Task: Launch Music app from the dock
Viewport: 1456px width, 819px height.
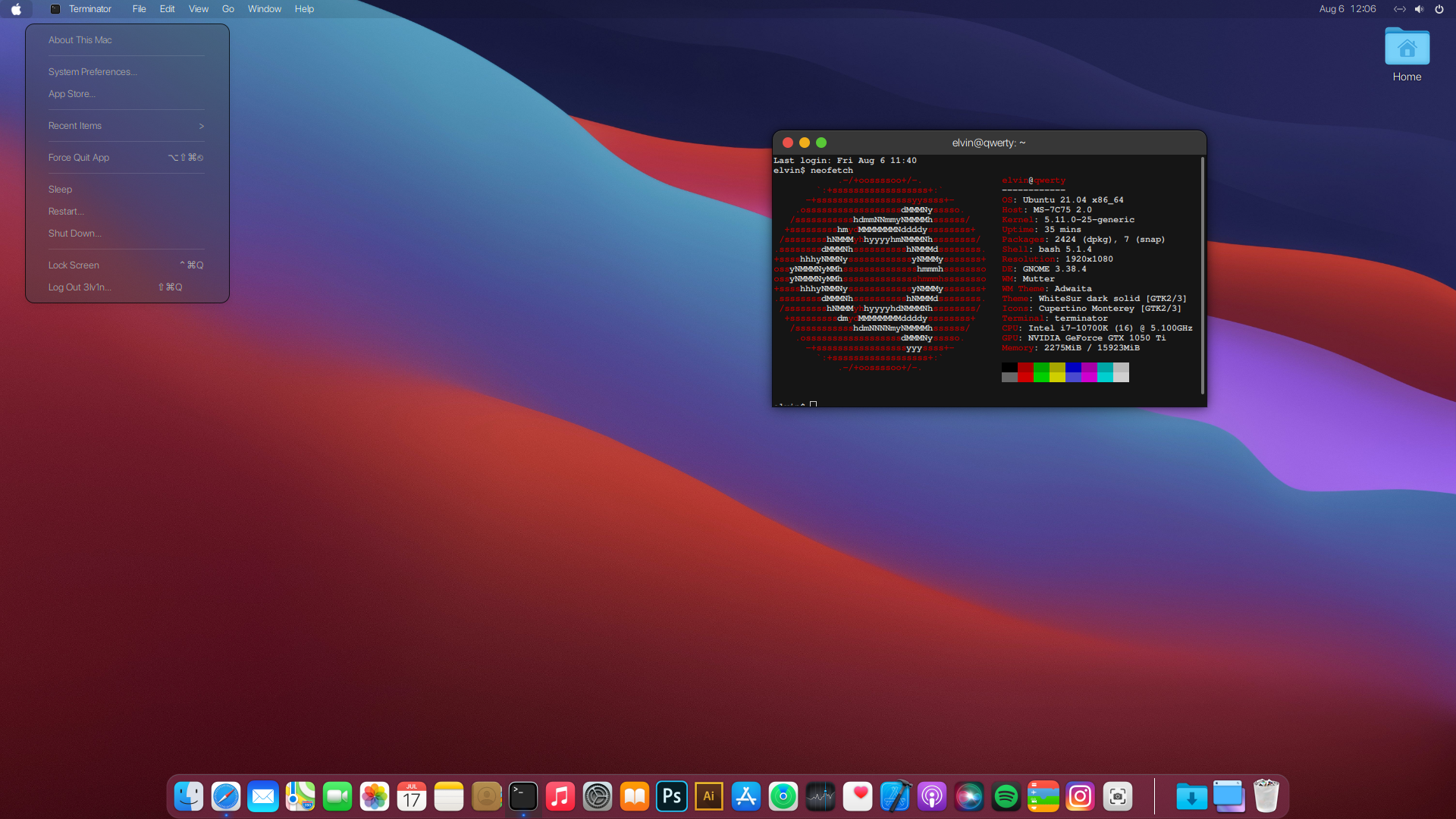Action: pyautogui.click(x=560, y=796)
